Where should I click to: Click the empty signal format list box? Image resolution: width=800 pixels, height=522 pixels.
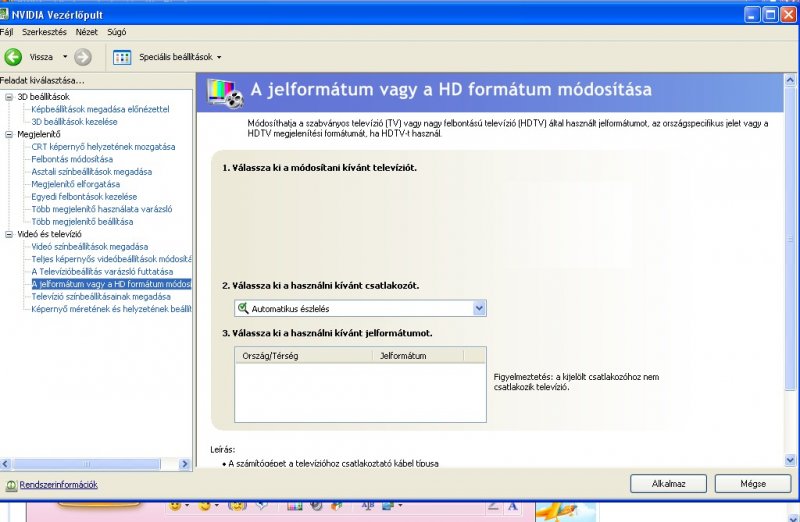pyautogui.click(x=360, y=392)
